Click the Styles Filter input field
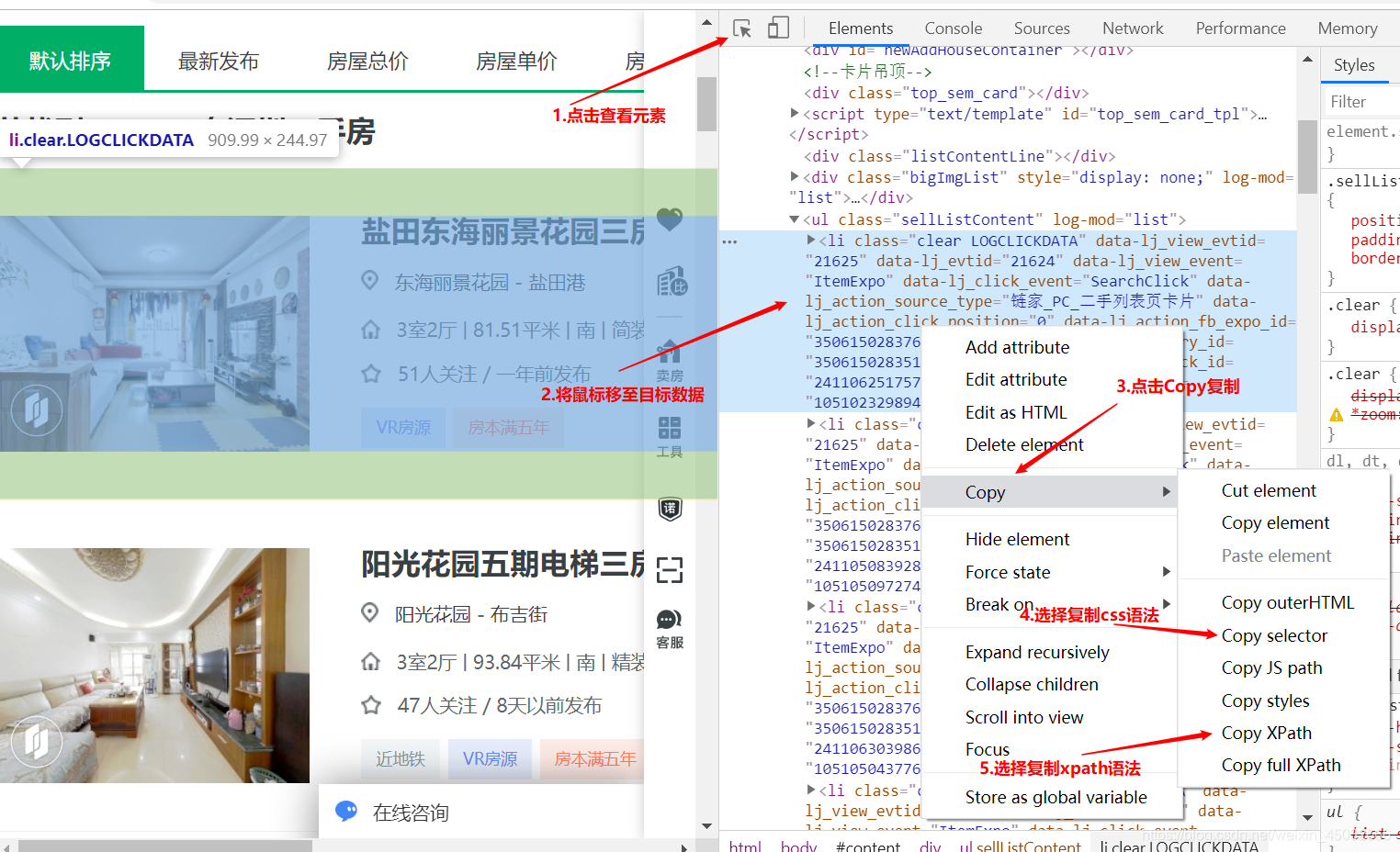 1360,102
